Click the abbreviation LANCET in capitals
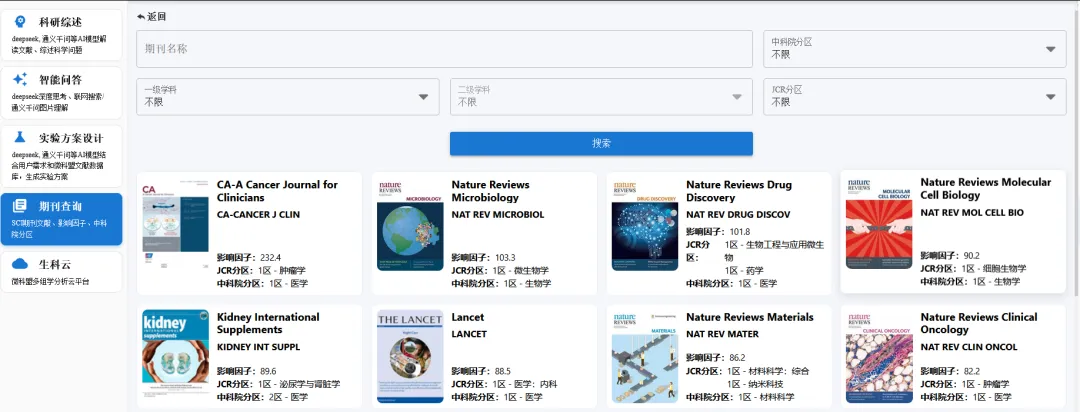 point(469,334)
